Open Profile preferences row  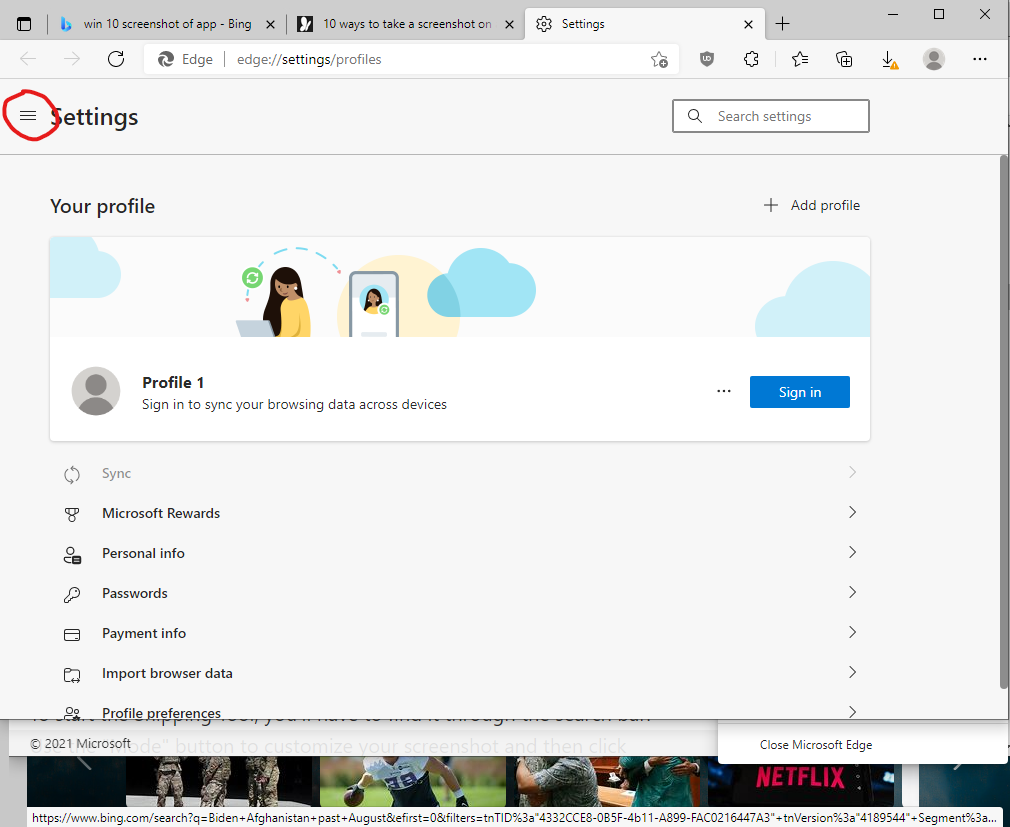[x=460, y=708]
